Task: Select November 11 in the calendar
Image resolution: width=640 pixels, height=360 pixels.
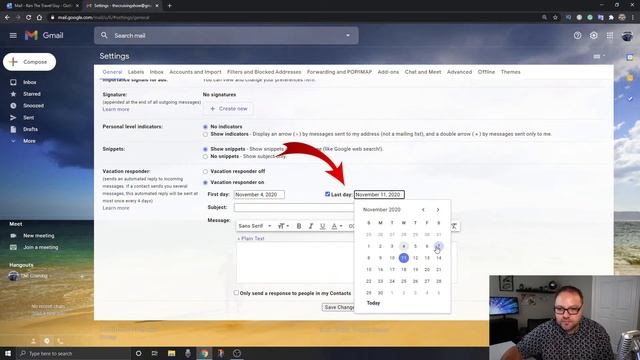Action: [404, 258]
